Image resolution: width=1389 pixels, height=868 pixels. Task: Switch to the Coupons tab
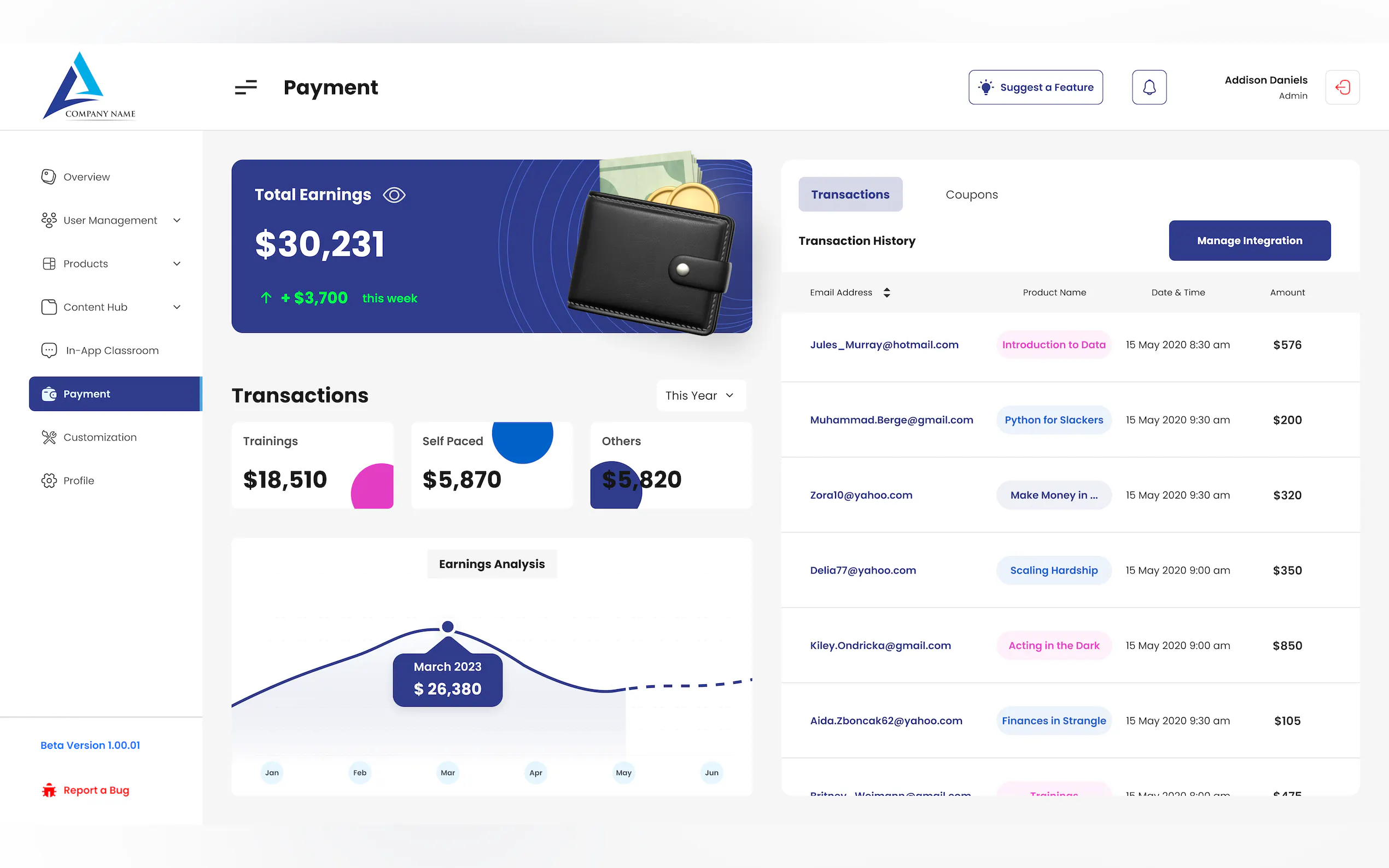pos(971,195)
